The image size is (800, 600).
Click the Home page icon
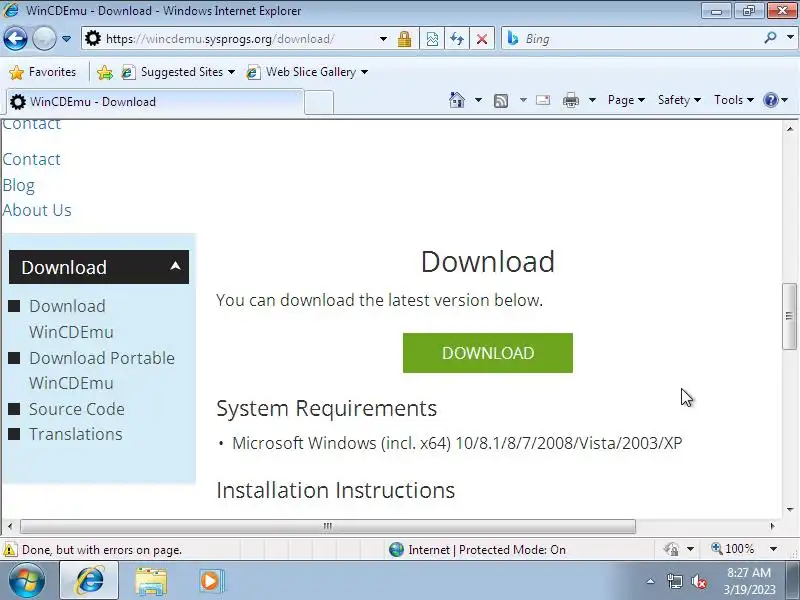(457, 100)
